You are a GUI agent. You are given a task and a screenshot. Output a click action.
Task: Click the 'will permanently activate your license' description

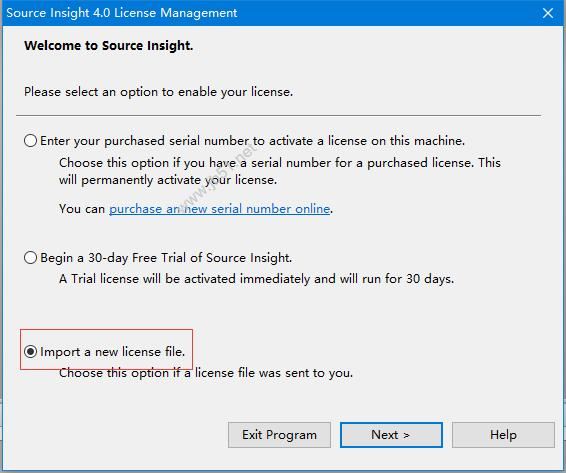tap(168, 180)
